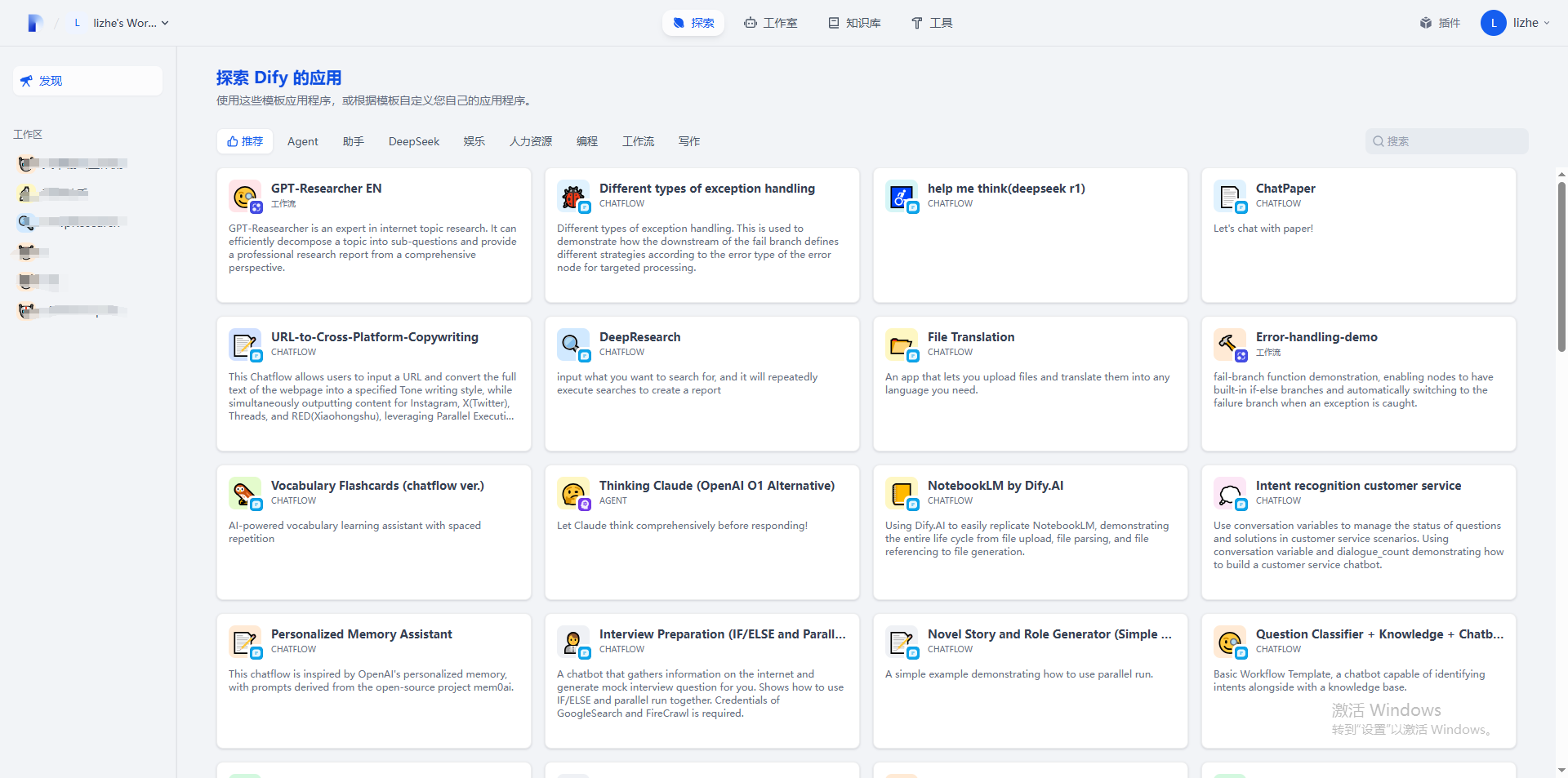Viewport: 1568px width, 778px height.
Task: Click the DeepResearch magnifier icon
Action: tap(573, 345)
